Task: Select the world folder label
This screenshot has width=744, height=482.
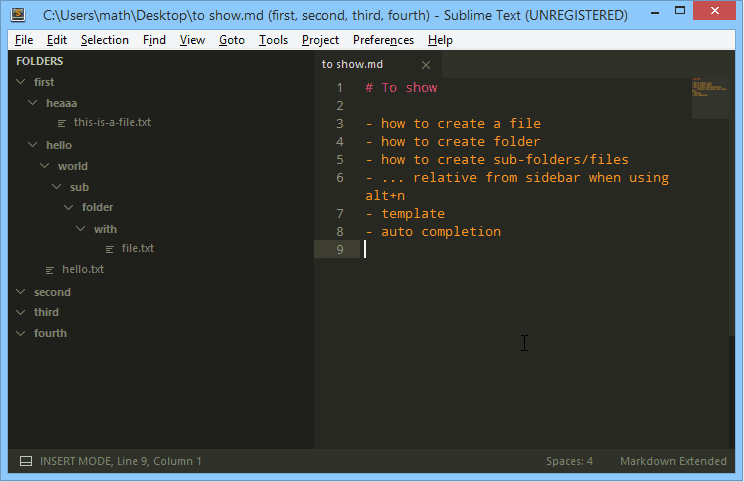Action: coord(73,166)
